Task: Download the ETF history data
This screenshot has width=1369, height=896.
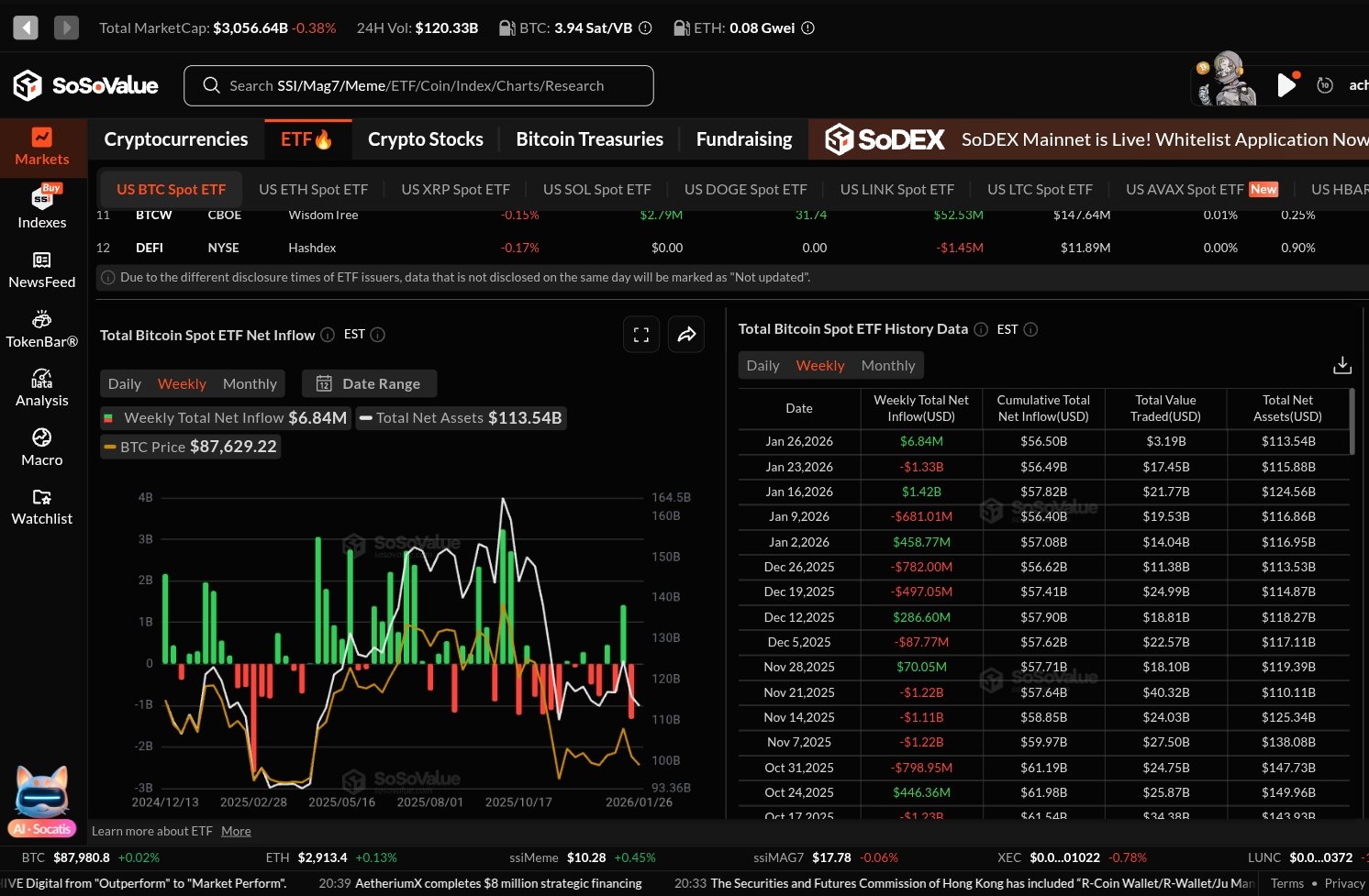Action: point(1341,365)
